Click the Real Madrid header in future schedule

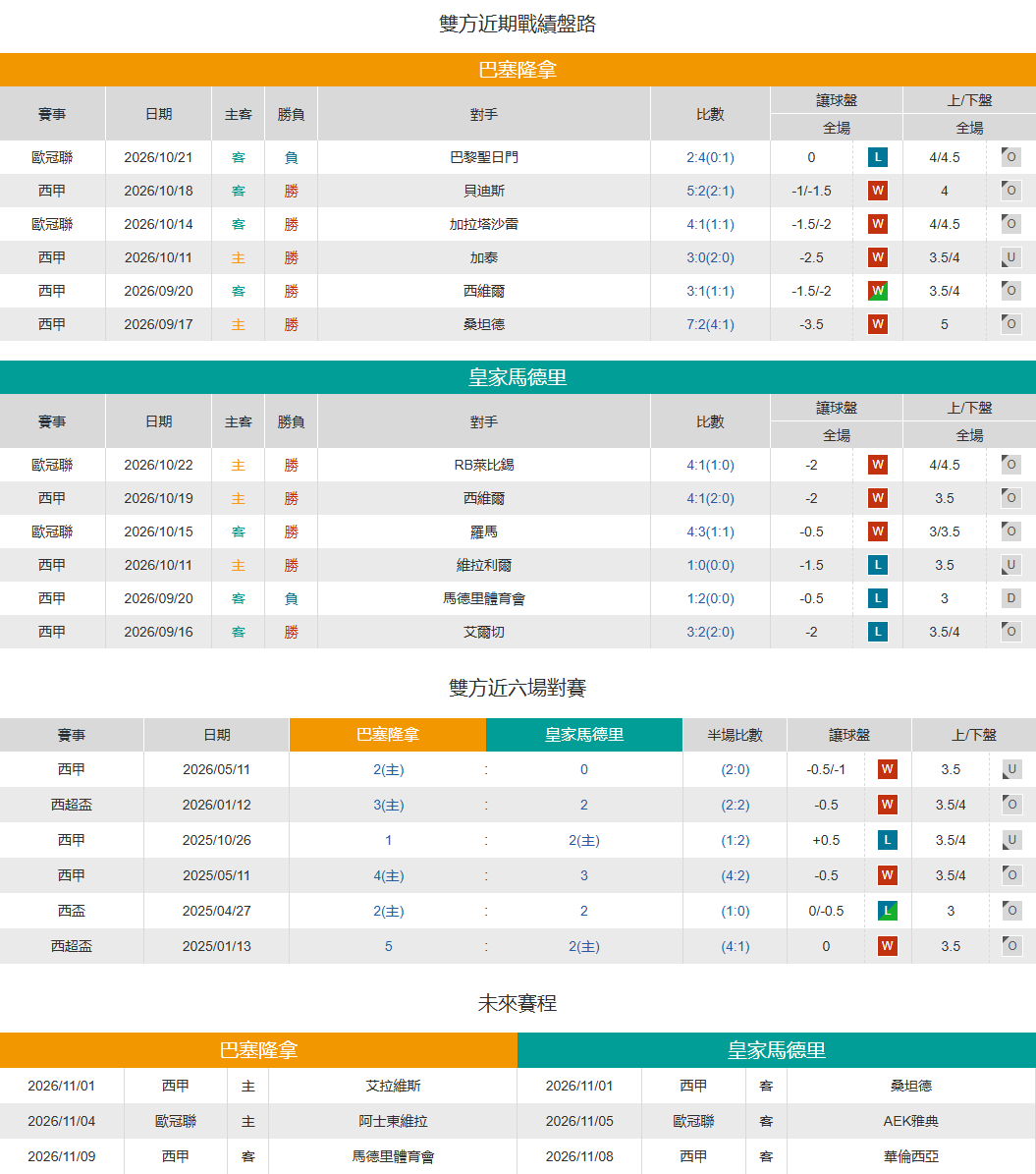[776, 1049]
